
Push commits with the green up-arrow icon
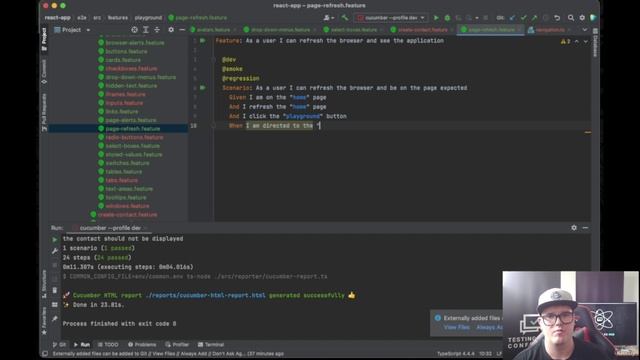[534, 18]
